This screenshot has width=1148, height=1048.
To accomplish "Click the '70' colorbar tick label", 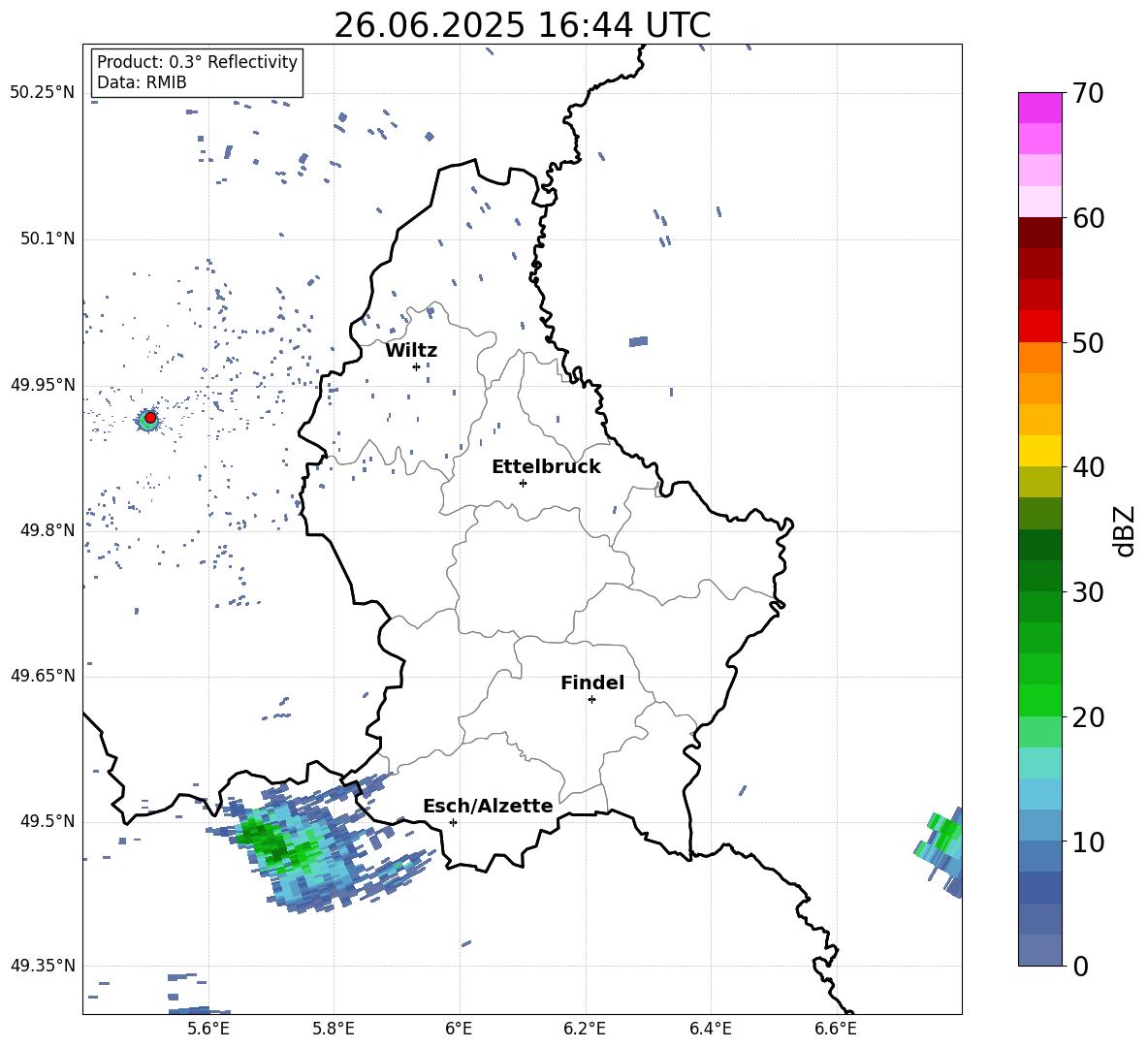I will 1088,94.
